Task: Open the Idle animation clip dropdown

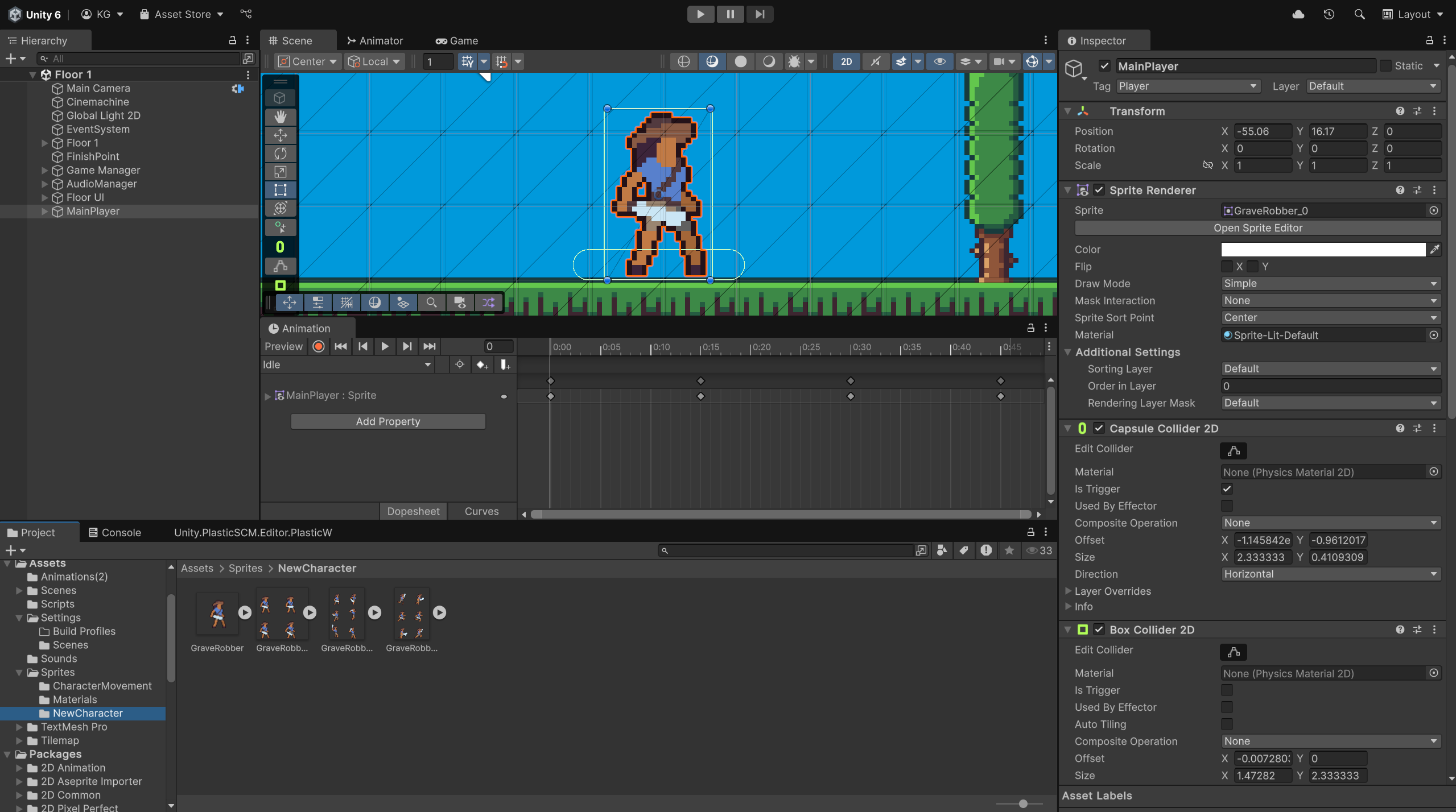Action: [x=347, y=365]
